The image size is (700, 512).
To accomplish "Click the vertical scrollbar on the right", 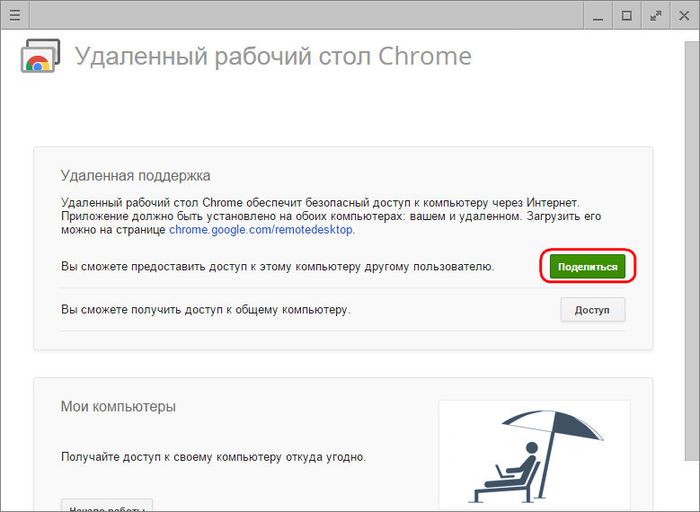I will (x=691, y=250).
